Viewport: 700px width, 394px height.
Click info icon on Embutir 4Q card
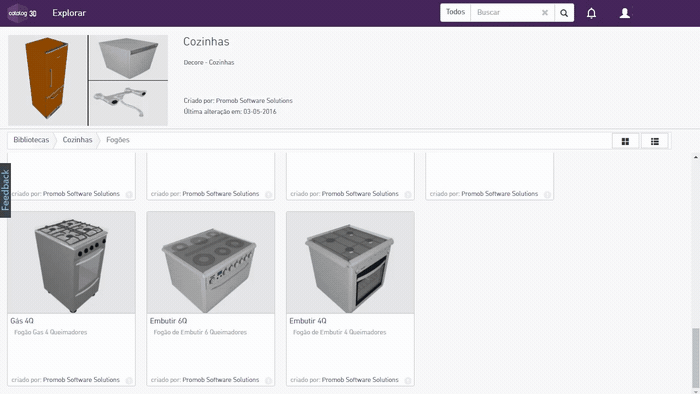[x=408, y=381]
